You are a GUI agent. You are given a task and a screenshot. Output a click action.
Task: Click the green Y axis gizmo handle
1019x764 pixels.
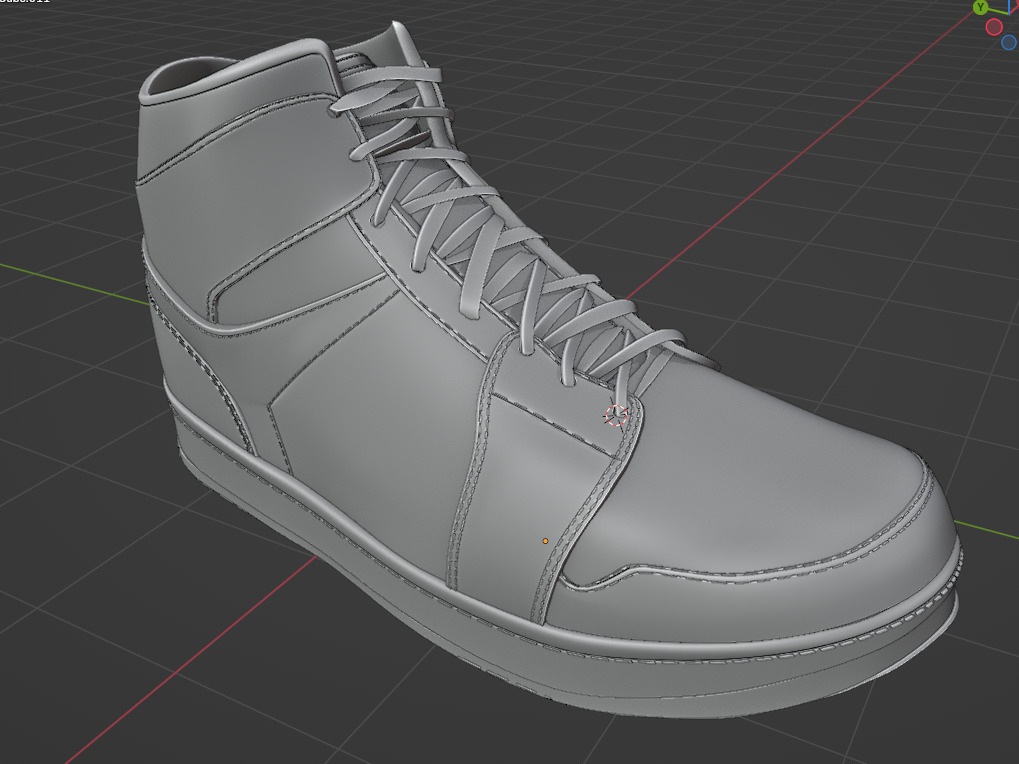(980, 7)
